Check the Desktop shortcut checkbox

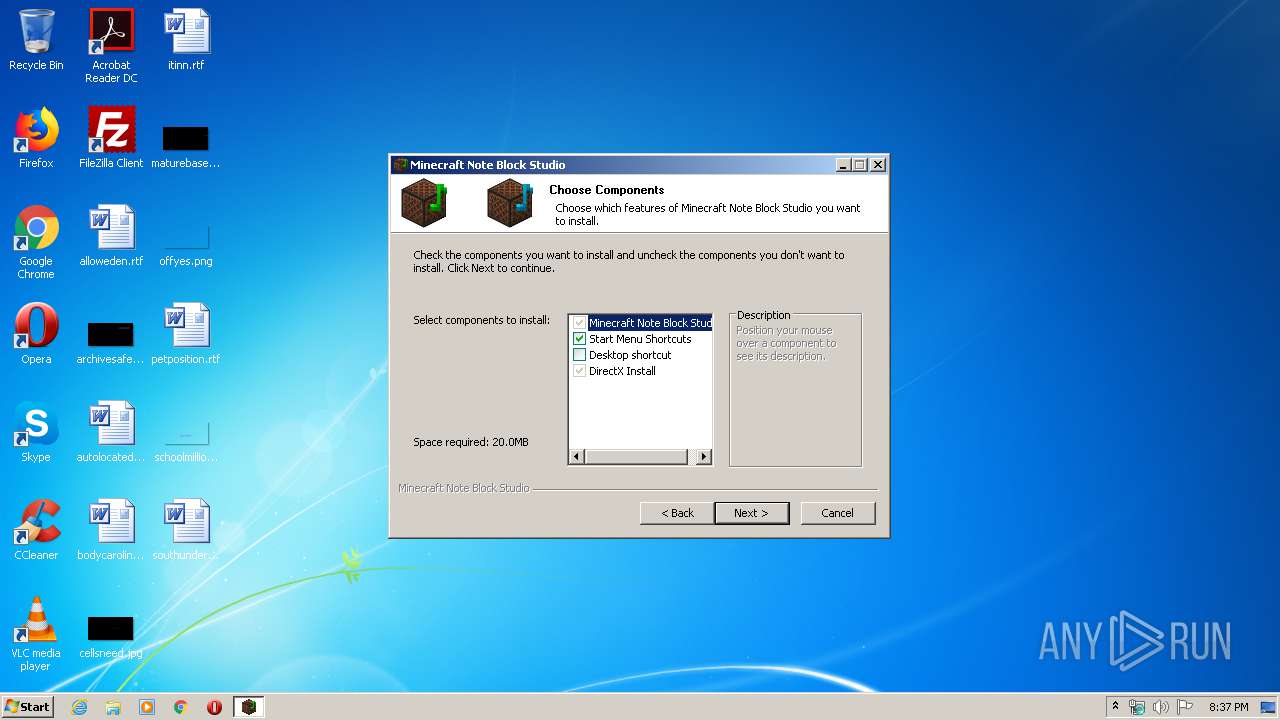pos(579,355)
